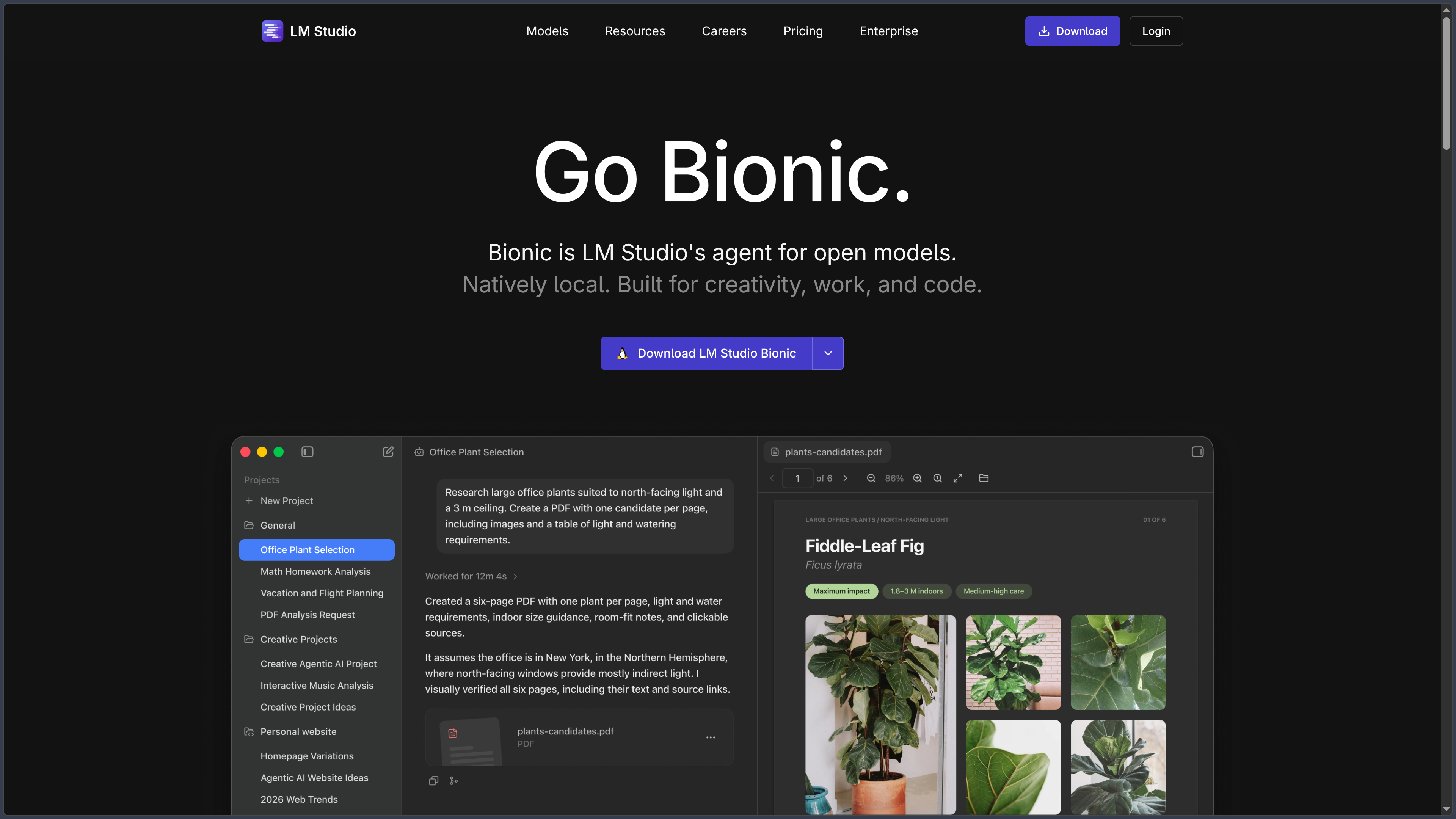This screenshot has height=819, width=1456.
Task: Click the page vertical scrollbar thumb
Action: (x=1446, y=84)
